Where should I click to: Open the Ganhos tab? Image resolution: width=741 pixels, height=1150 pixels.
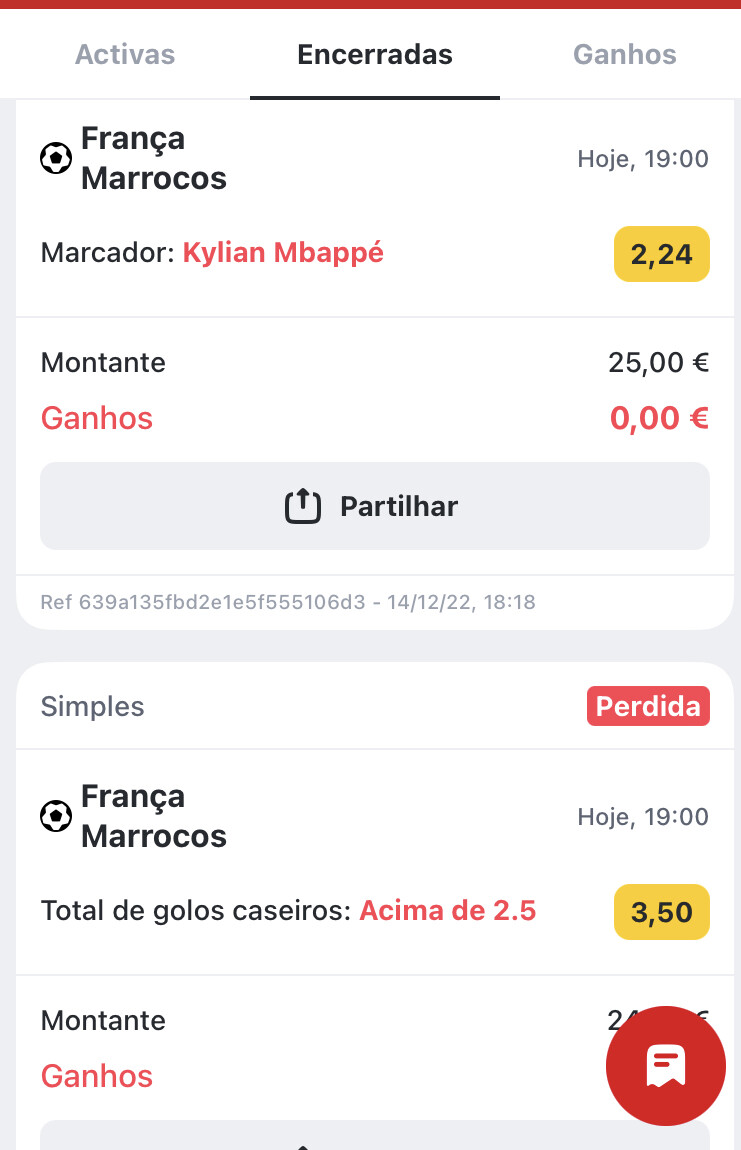(624, 54)
